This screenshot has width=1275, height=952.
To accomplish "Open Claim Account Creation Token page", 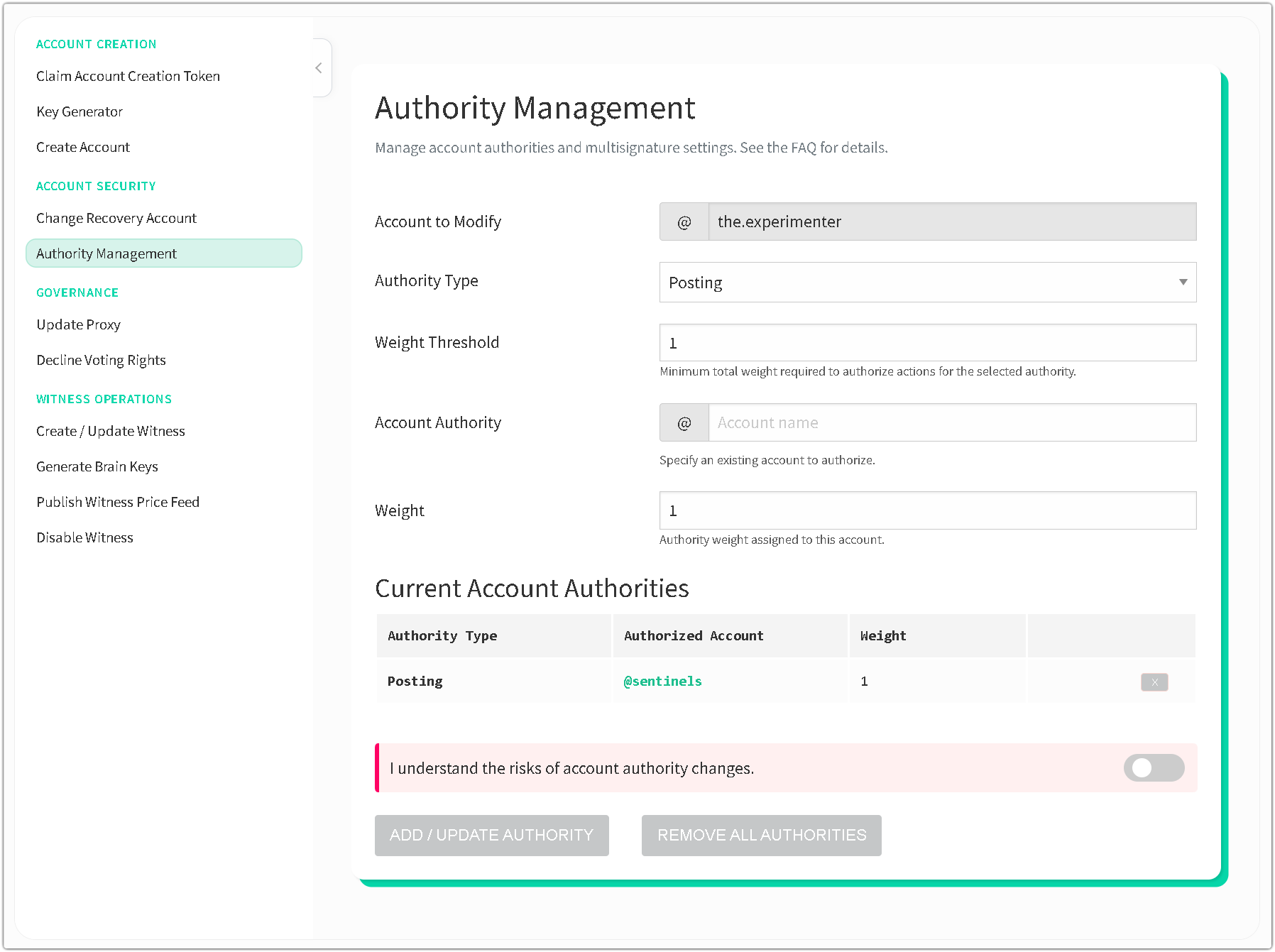I will tap(128, 76).
